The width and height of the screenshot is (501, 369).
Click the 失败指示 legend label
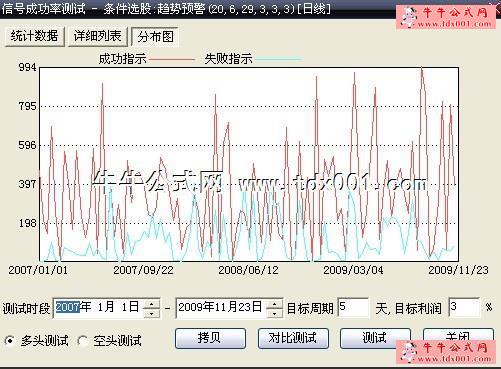(x=228, y=59)
